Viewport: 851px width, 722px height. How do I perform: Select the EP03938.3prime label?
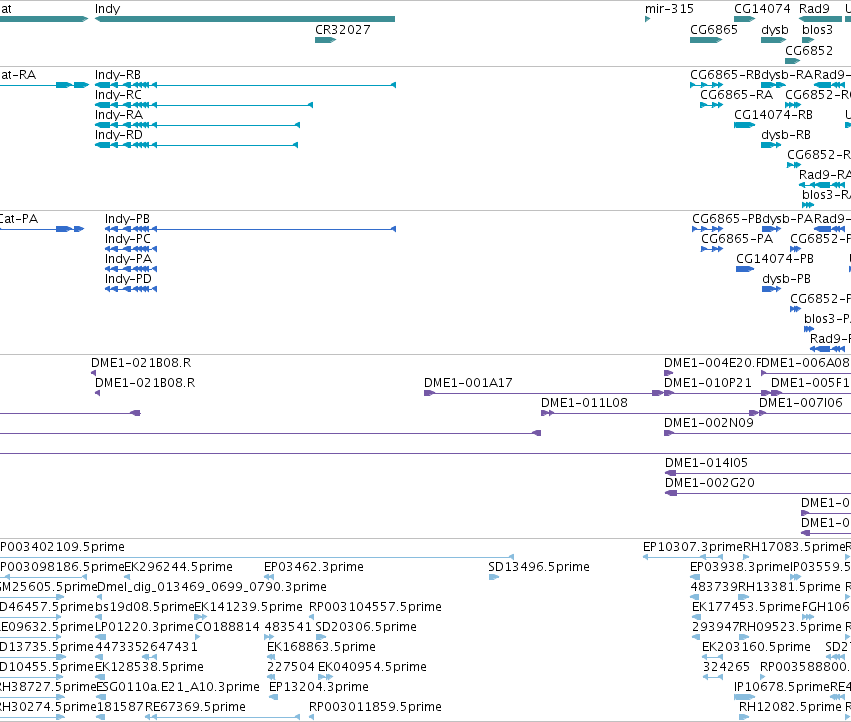tap(740, 567)
